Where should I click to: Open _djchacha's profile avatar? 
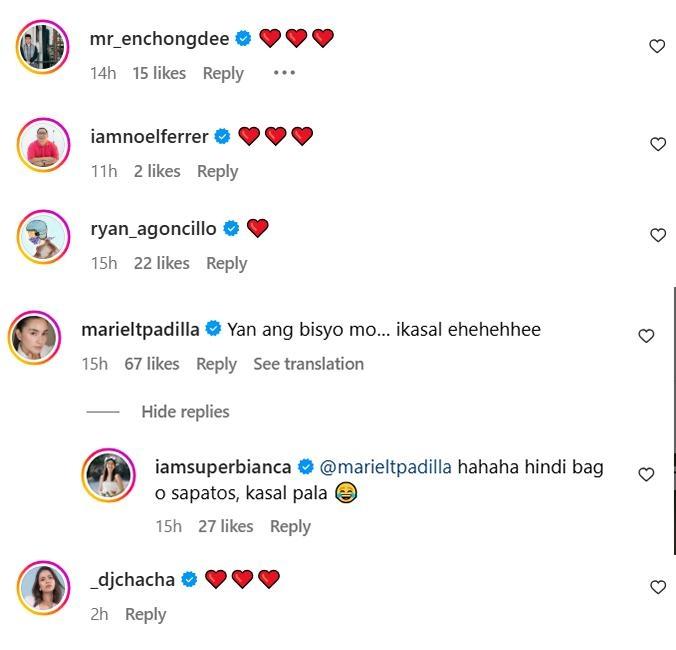pos(43,588)
